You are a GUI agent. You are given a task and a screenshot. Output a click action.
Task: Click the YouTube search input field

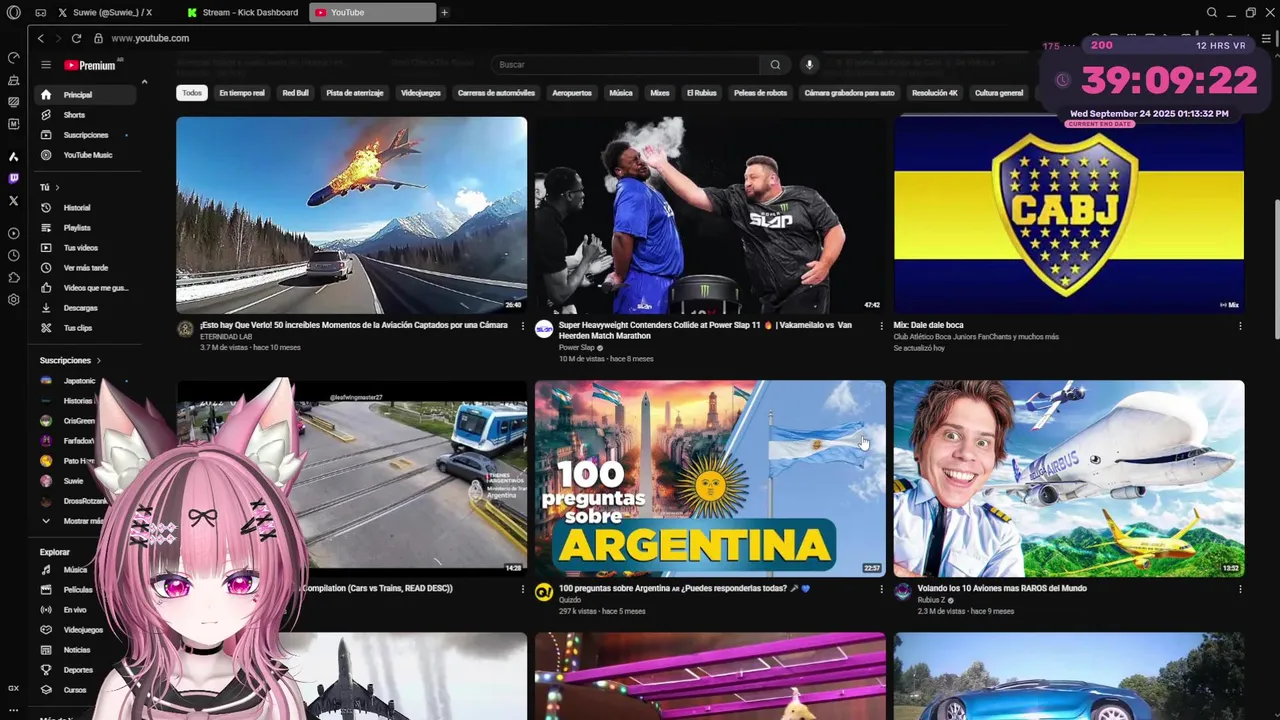click(625, 65)
